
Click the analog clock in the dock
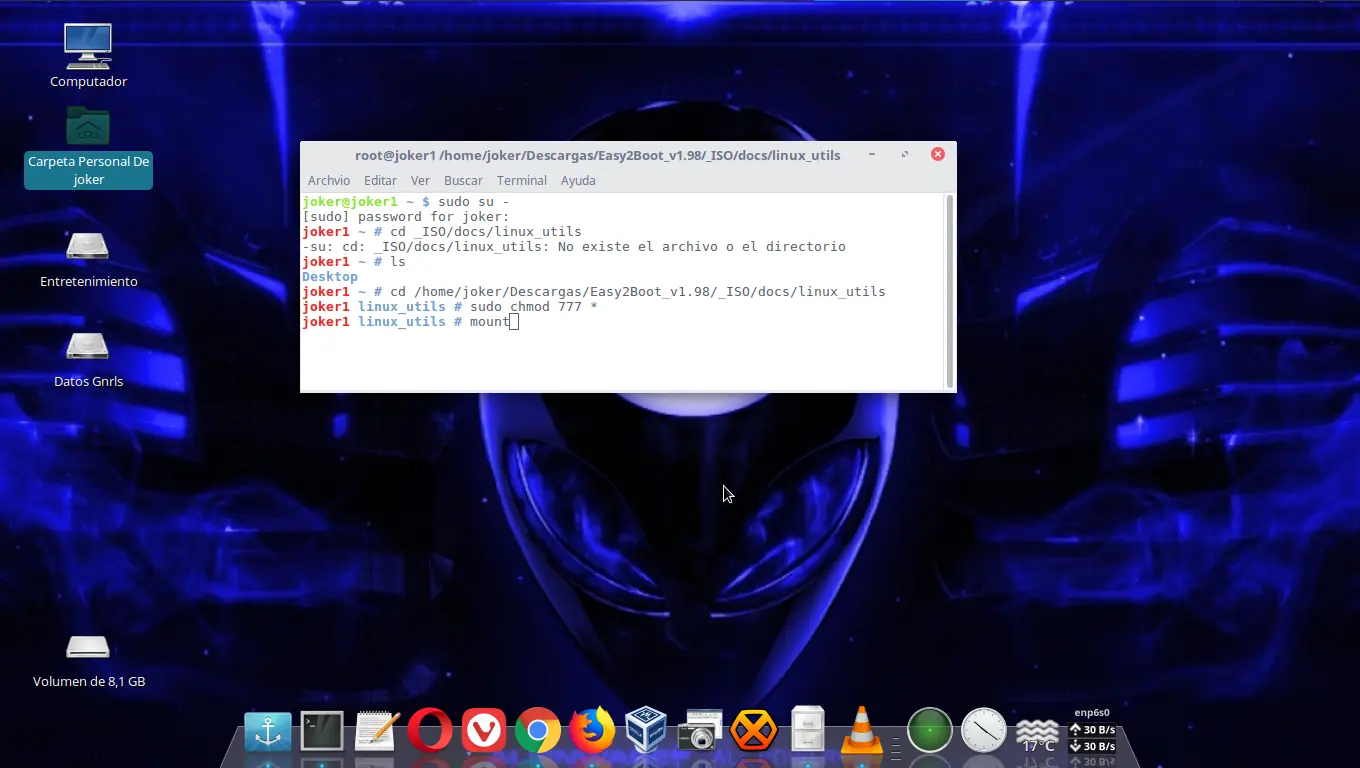984,730
